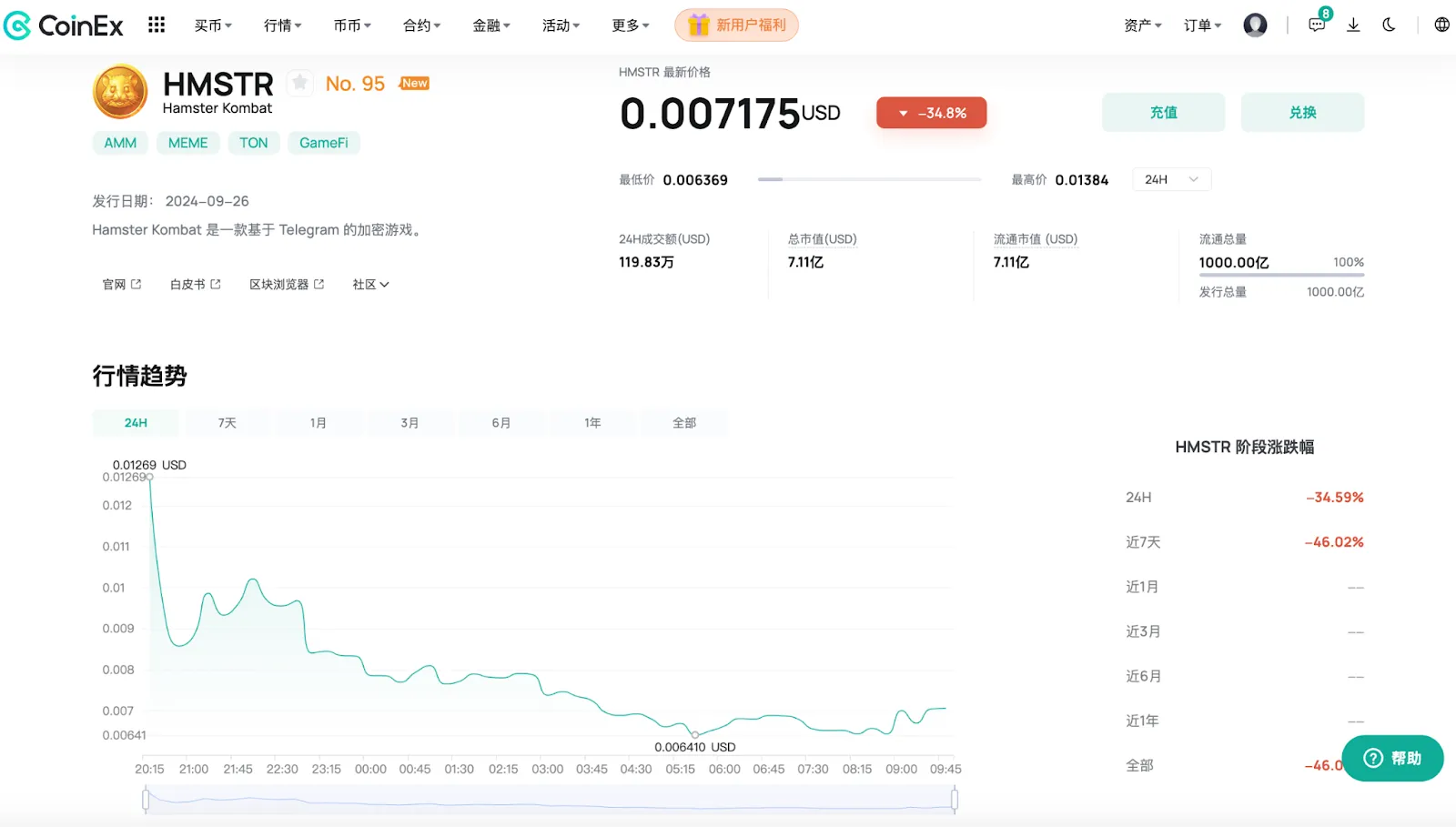Expand the 买币 menu

click(x=213, y=25)
